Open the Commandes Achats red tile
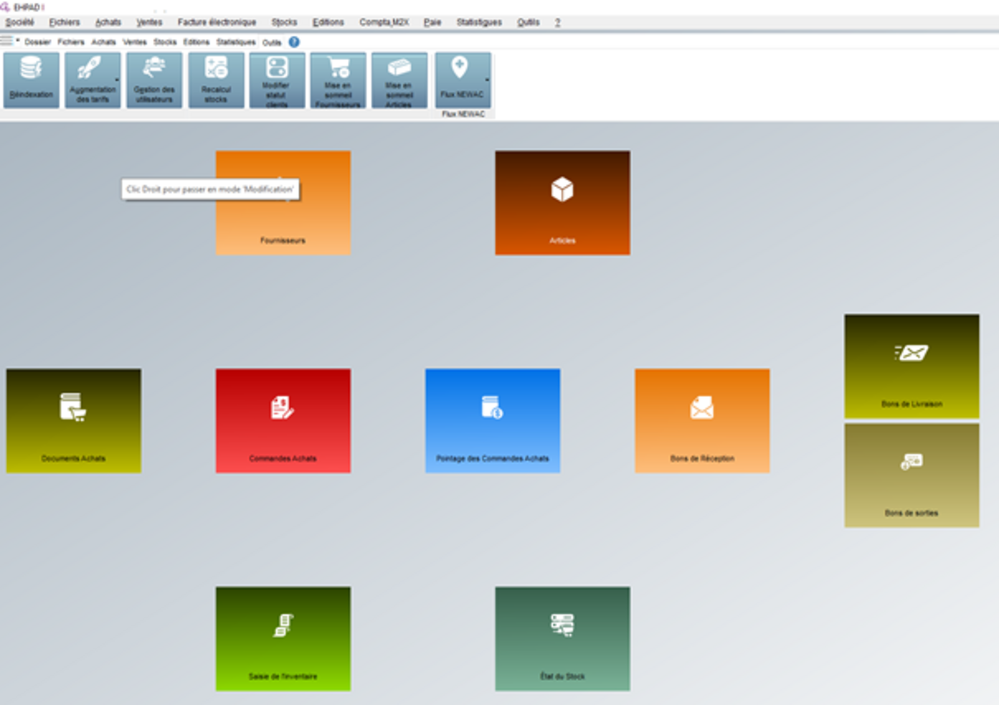The height and width of the screenshot is (705, 999). click(x=283, y=420)
